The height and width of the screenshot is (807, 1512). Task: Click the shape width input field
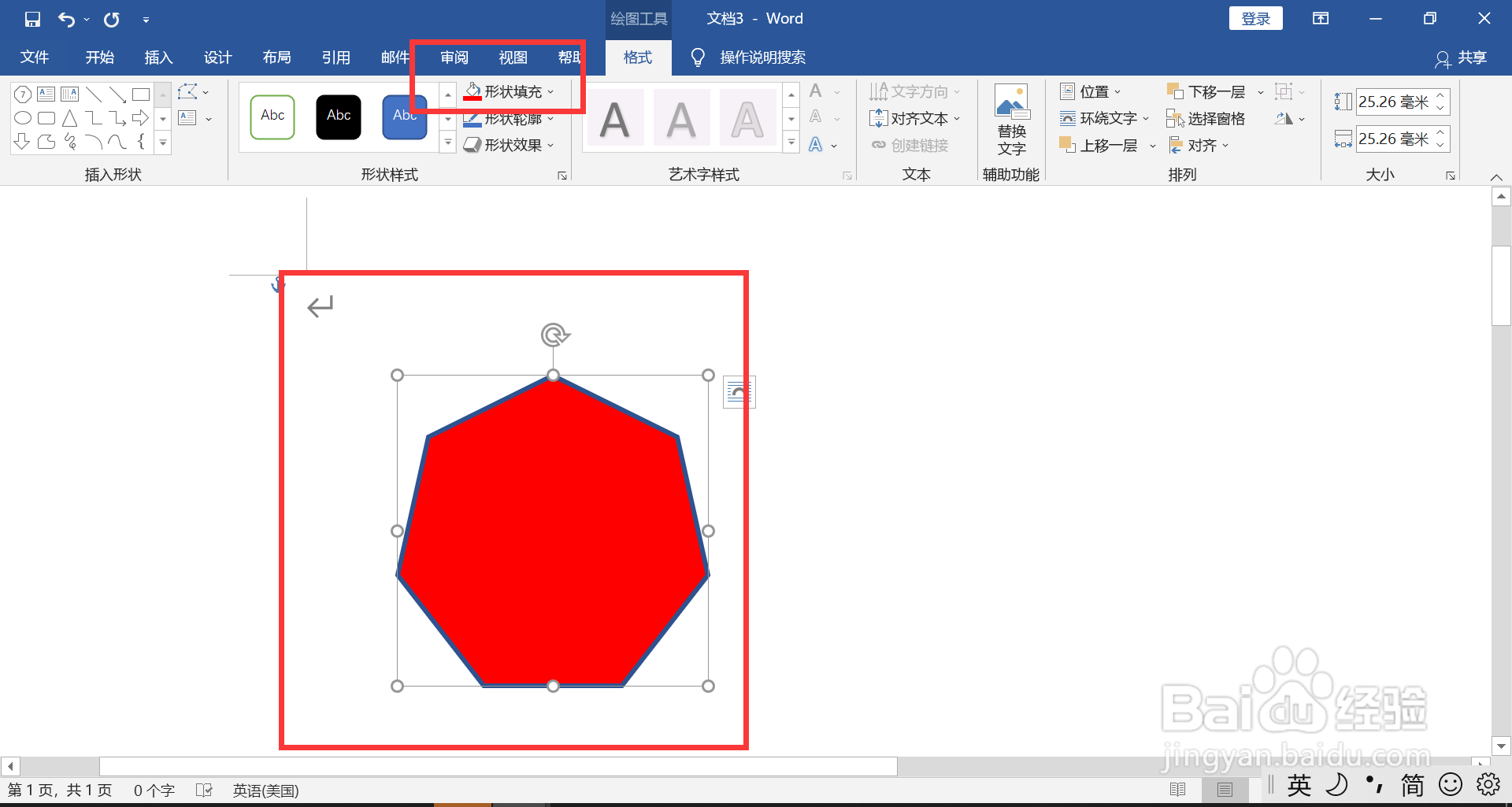[x=1394, y=139]
